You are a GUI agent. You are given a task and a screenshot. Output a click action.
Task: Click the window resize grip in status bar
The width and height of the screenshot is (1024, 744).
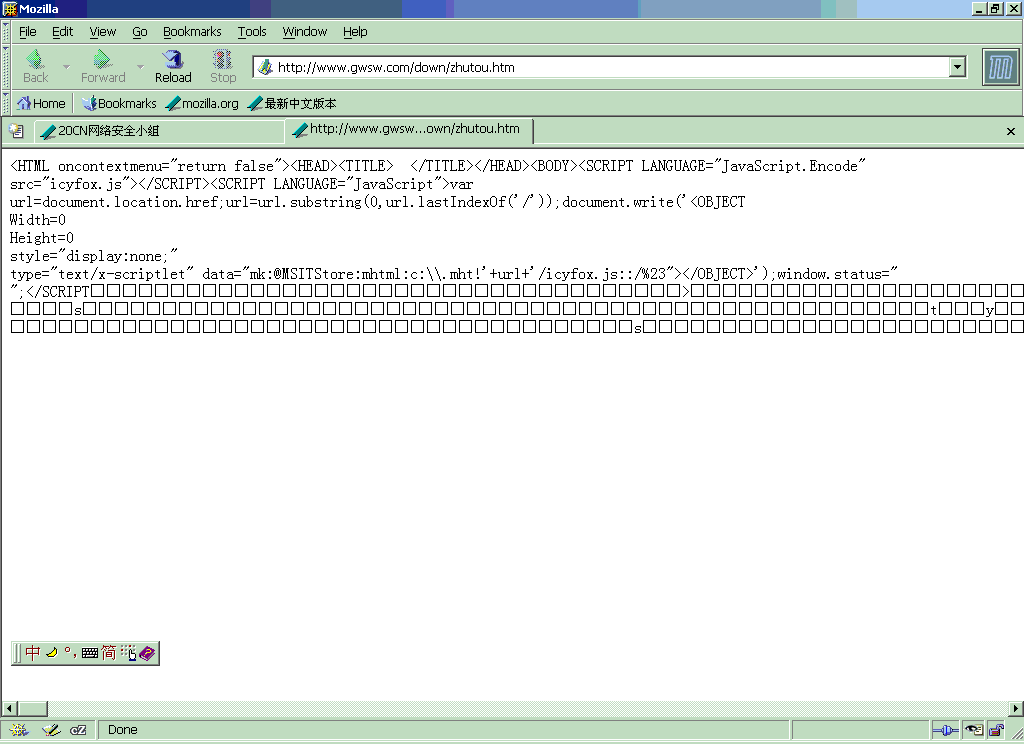[1016, 734]
